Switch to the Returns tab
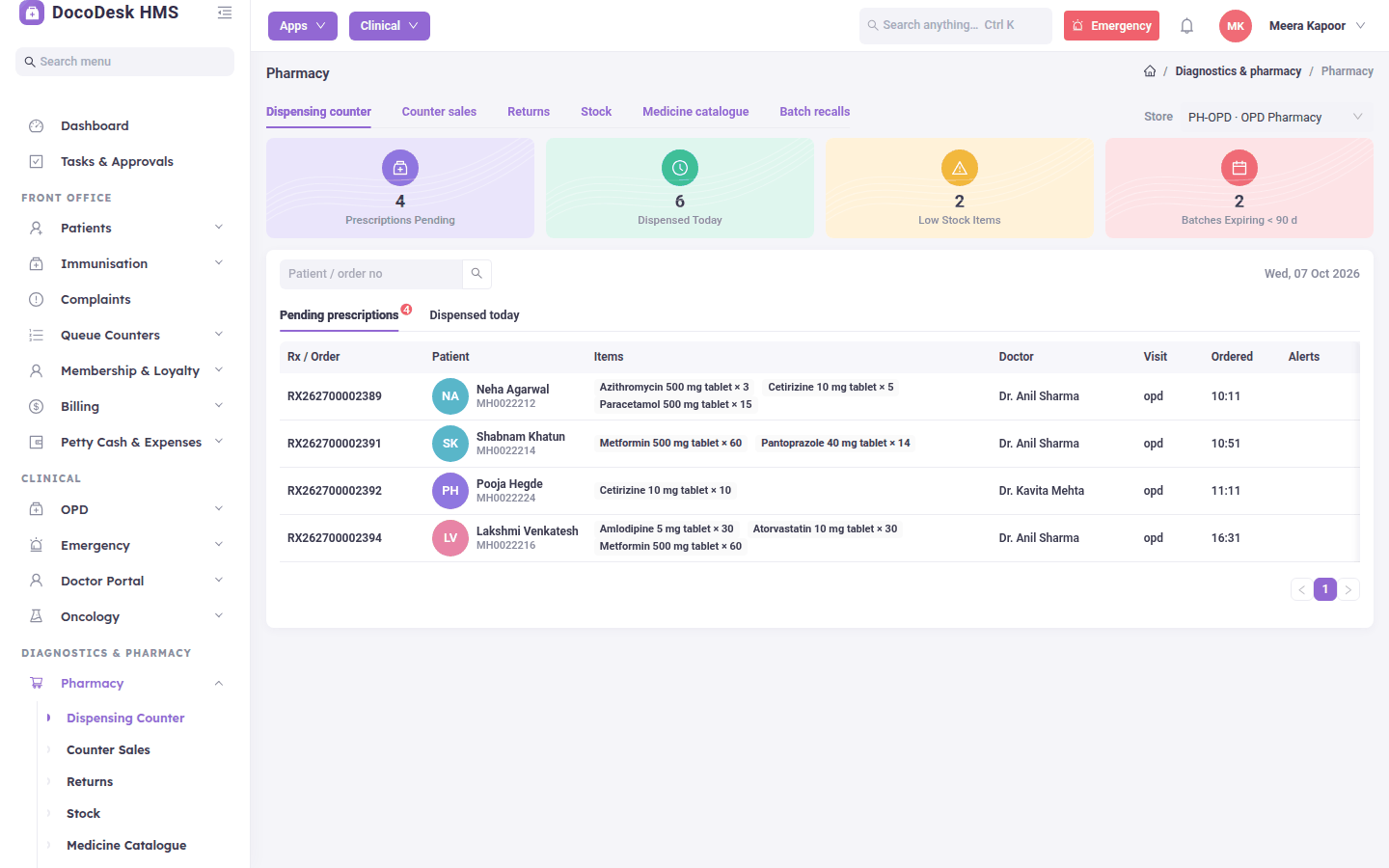This screenshot has height=868, width=1389. (529, 112)
